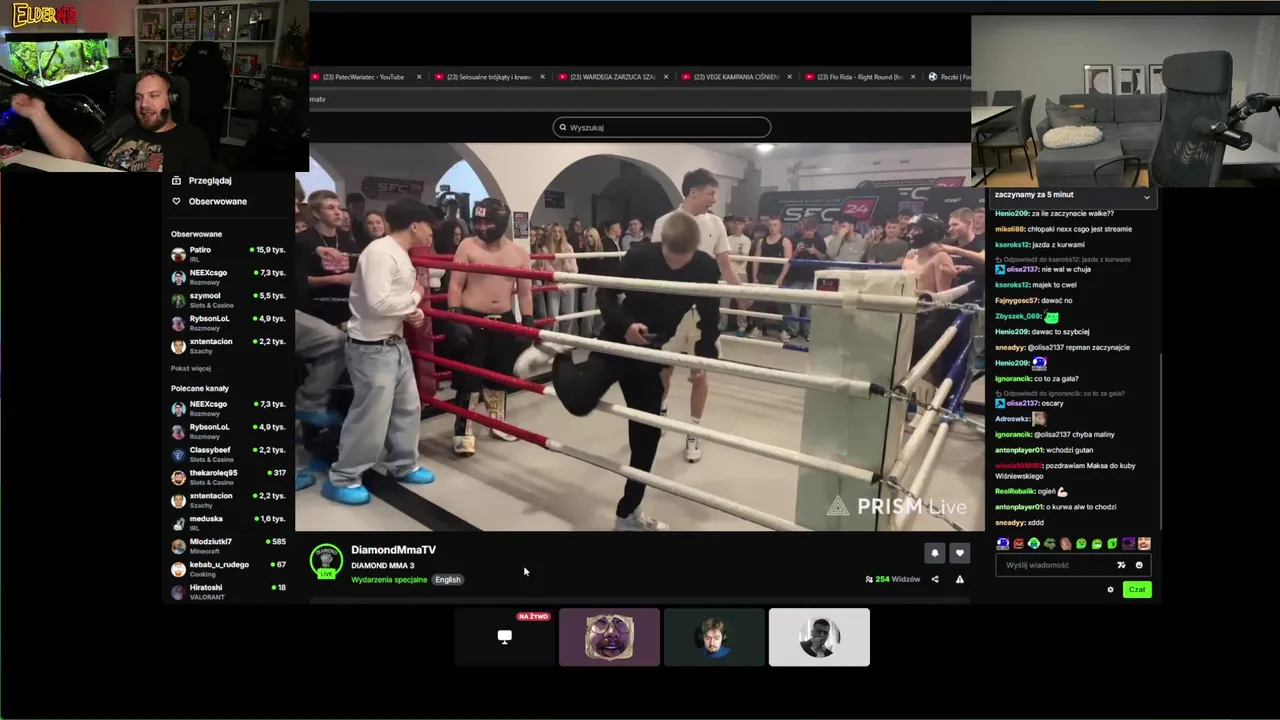The image size is (1280, 720).
Task: Open Wydarzenia specjalne category link
Action: click(389, 580)
